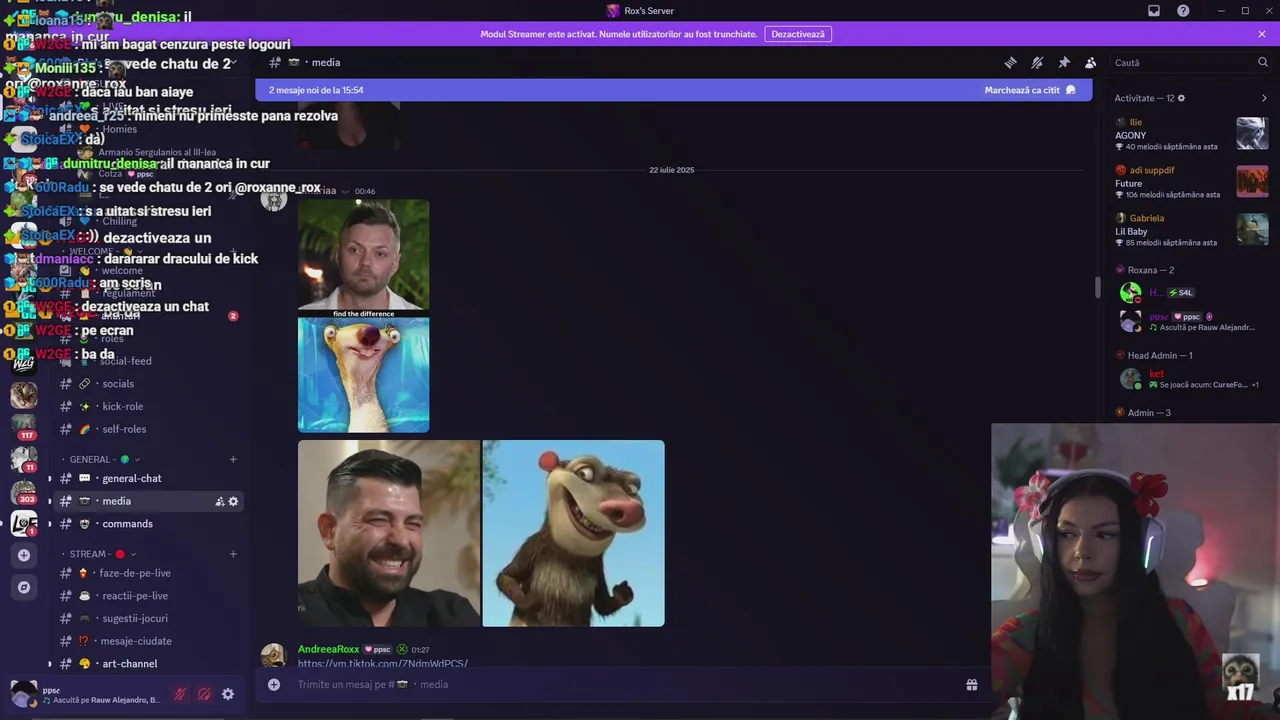Viewport: 1280px width, 720px height.
Task: Open the kick-role channel
Action: (x=147, y=406)
